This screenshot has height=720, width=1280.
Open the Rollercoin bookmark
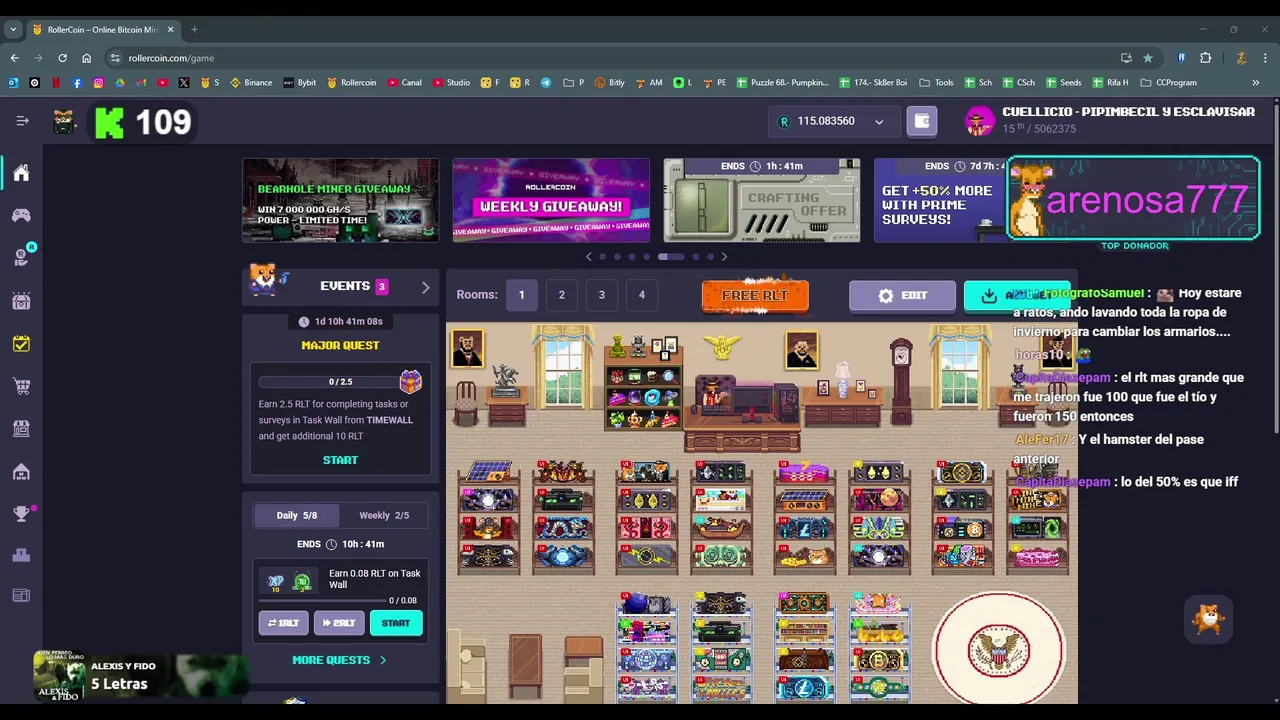click(x=352, y=83)
